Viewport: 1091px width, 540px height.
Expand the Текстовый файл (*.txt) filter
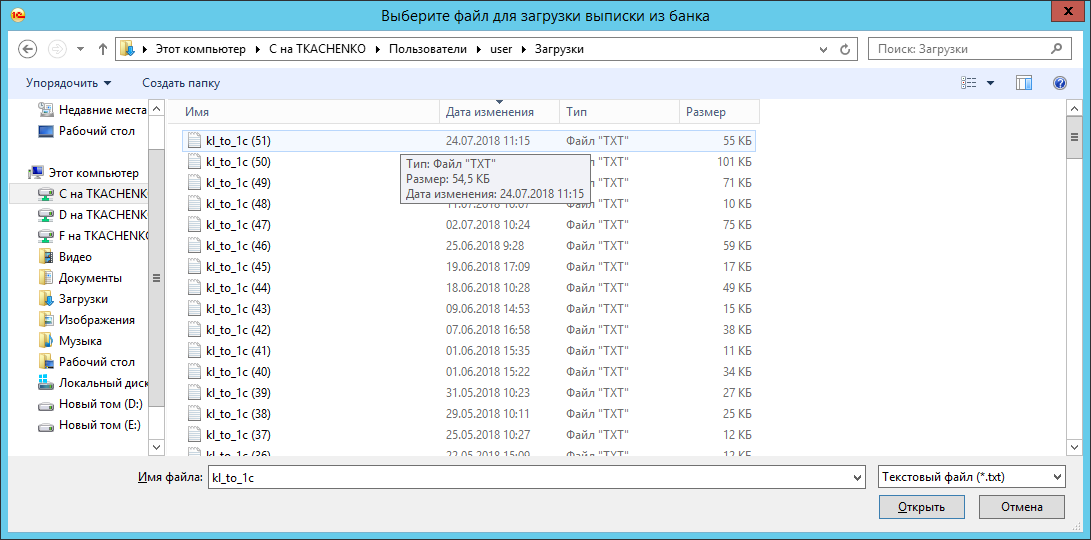pyautogui.click(x=1057, y=478)
